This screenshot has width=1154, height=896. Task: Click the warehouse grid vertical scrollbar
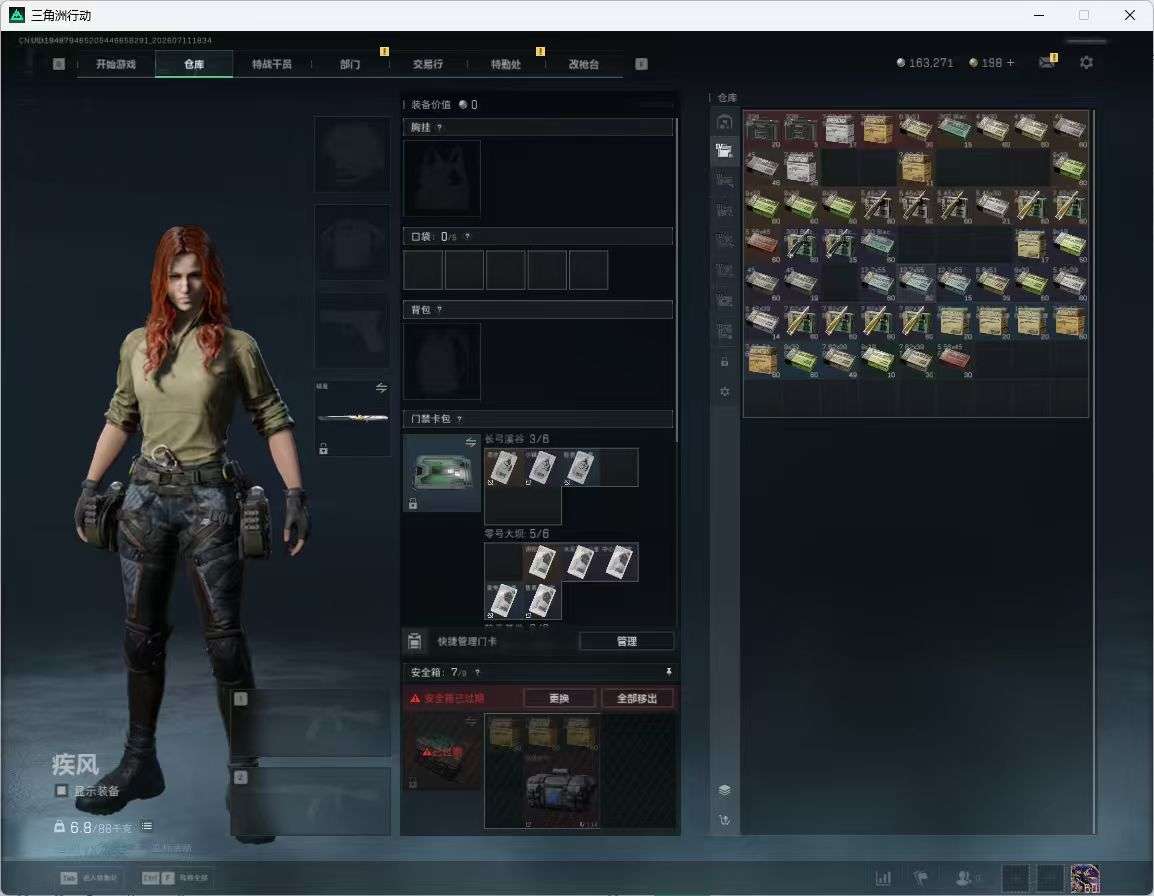click(x=1094, y=471)
